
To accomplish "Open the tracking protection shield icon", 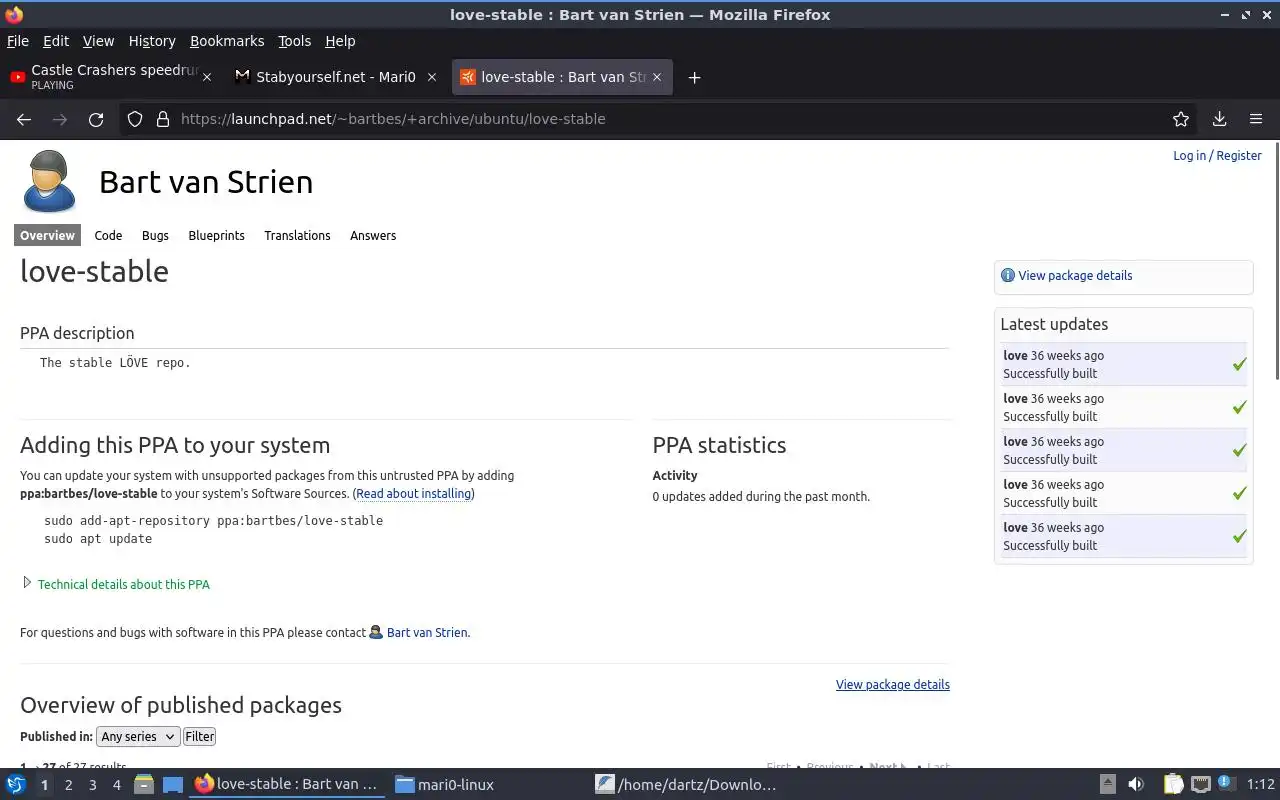I will pos(135,119).
